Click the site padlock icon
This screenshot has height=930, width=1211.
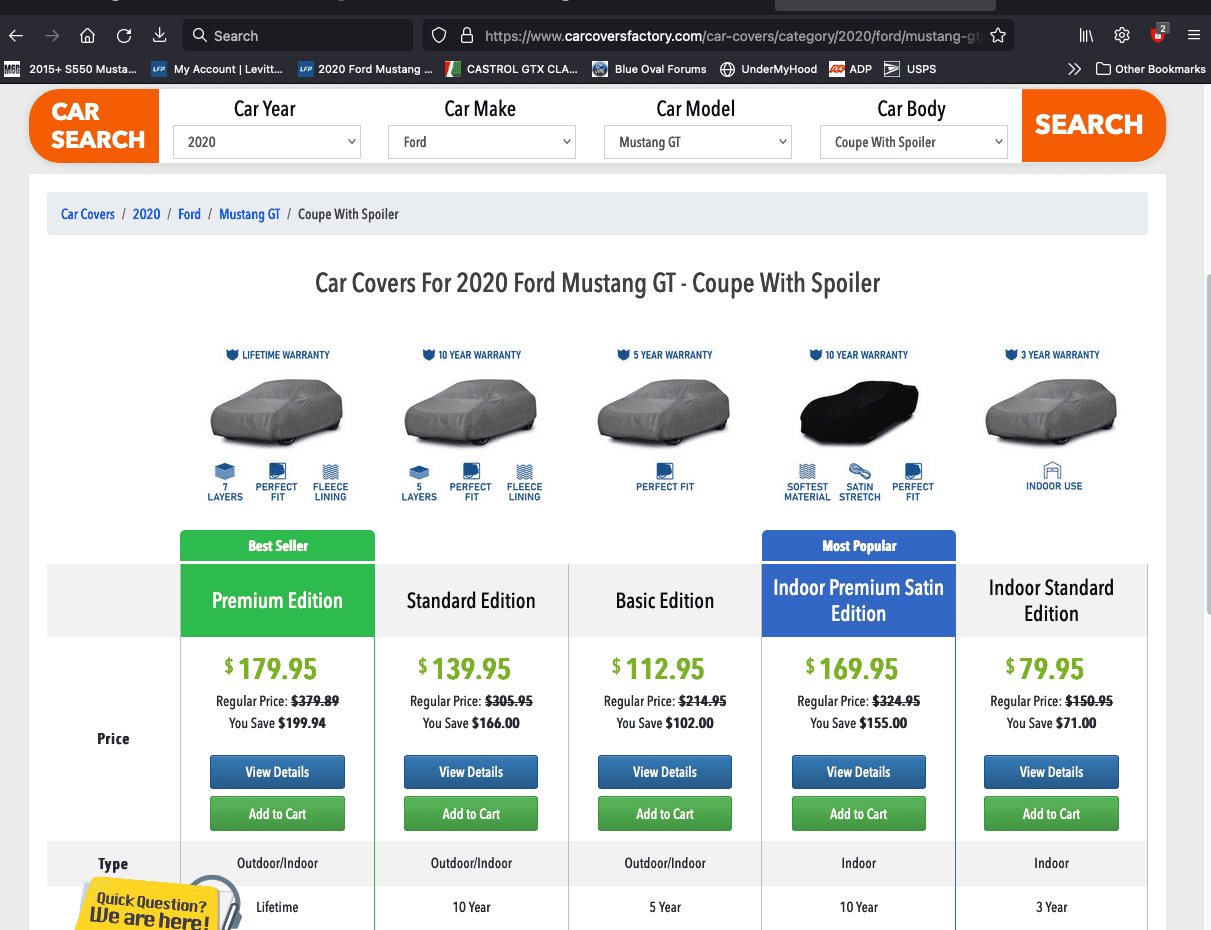point(466,36)
